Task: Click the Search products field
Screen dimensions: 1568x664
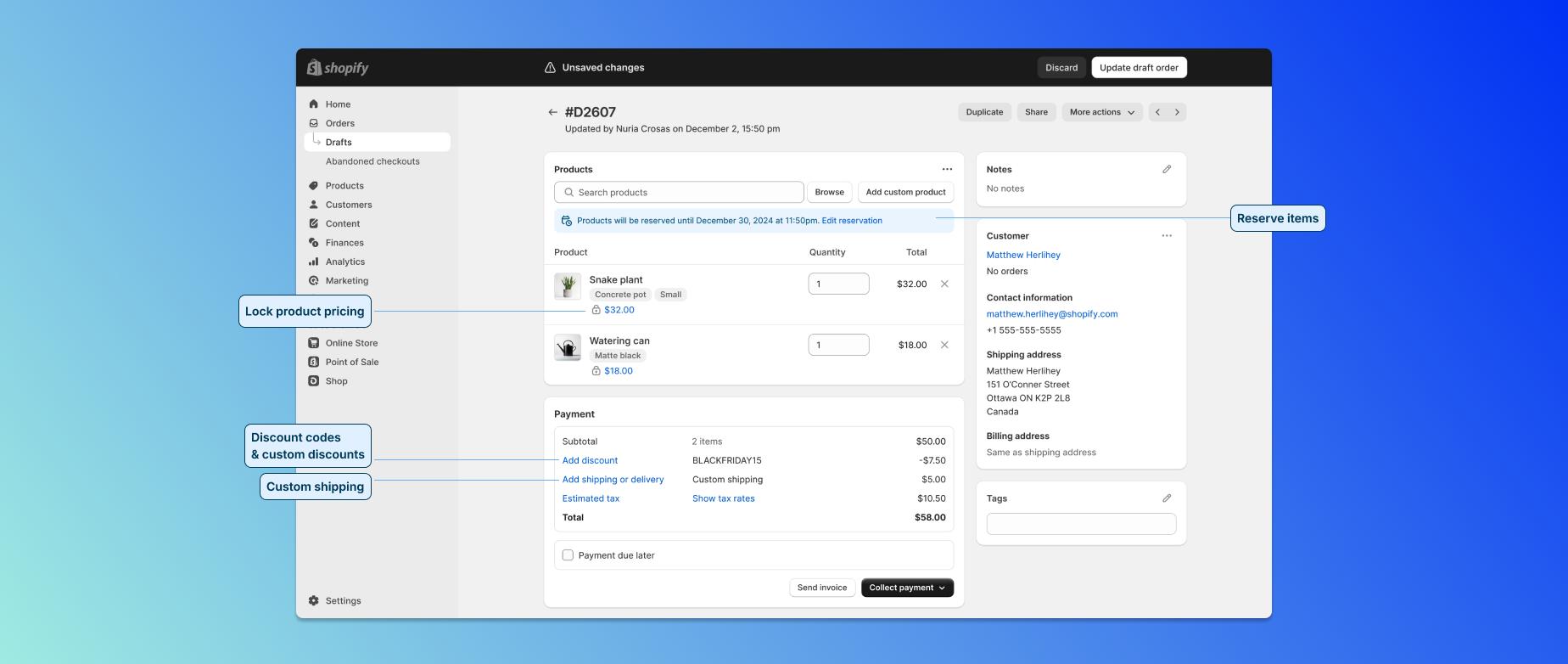Action: click(x=679, y=192)
